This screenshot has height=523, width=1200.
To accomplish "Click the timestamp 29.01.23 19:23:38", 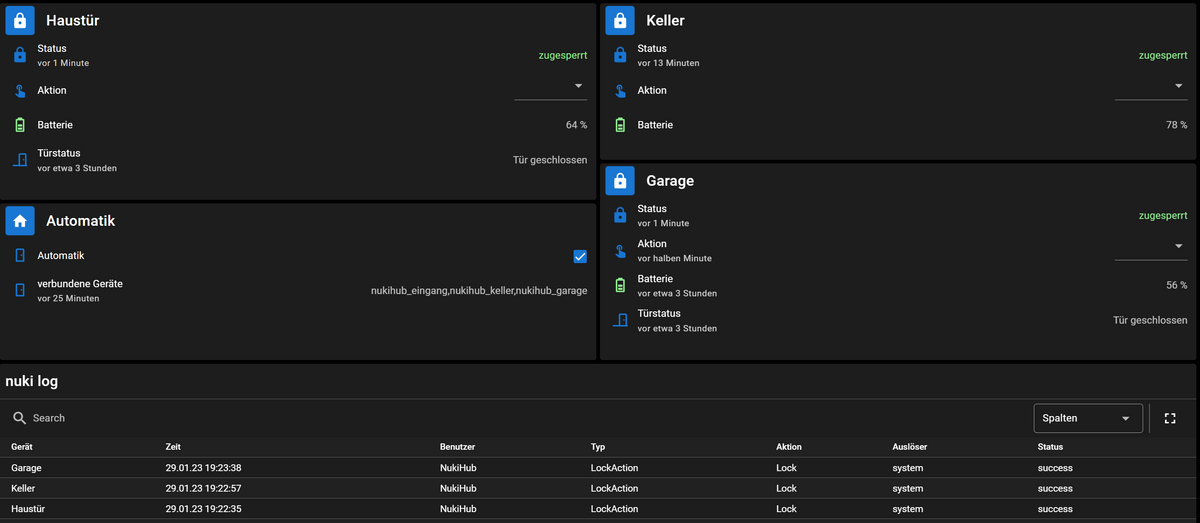I will [x=203, y=468].
